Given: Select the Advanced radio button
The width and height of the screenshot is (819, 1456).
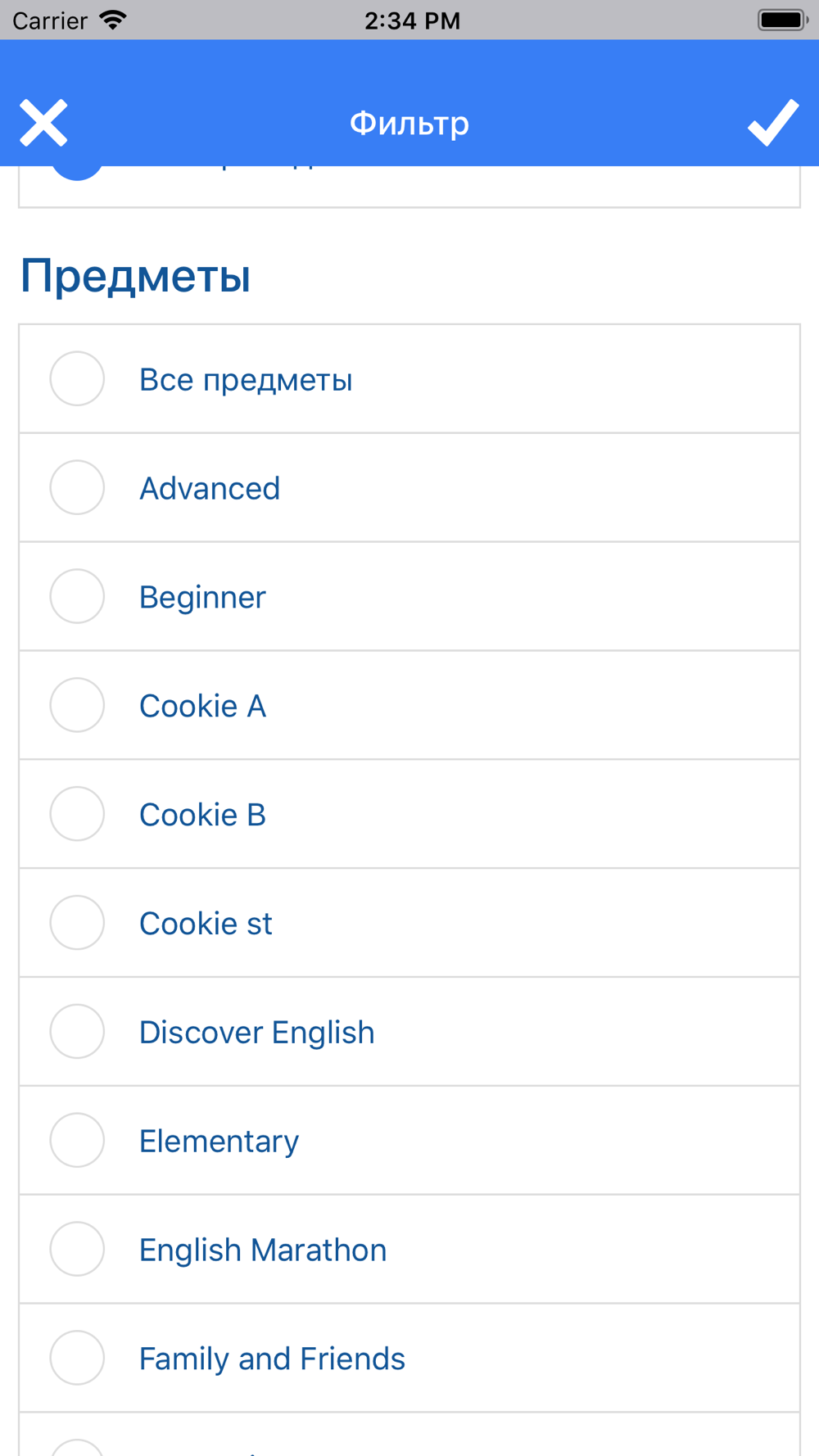Looking at the screenshot, I should pyautogui.click(x=77, y=487).
